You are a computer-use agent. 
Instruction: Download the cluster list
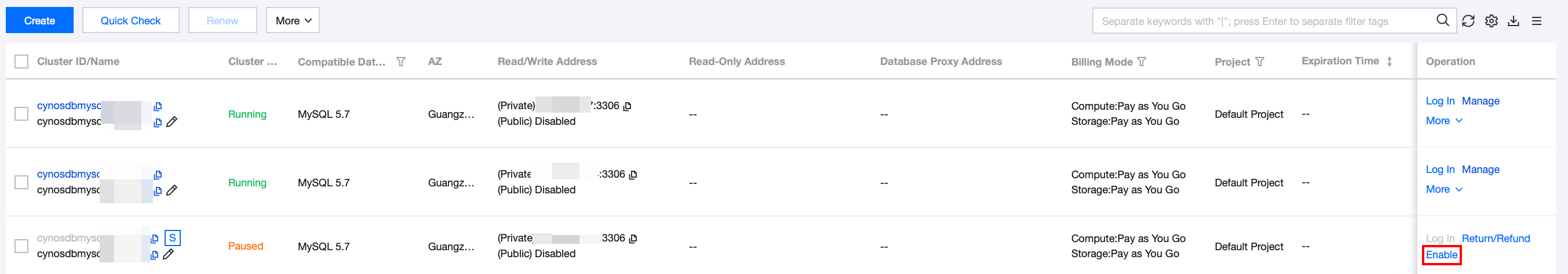coord(1514,21)
